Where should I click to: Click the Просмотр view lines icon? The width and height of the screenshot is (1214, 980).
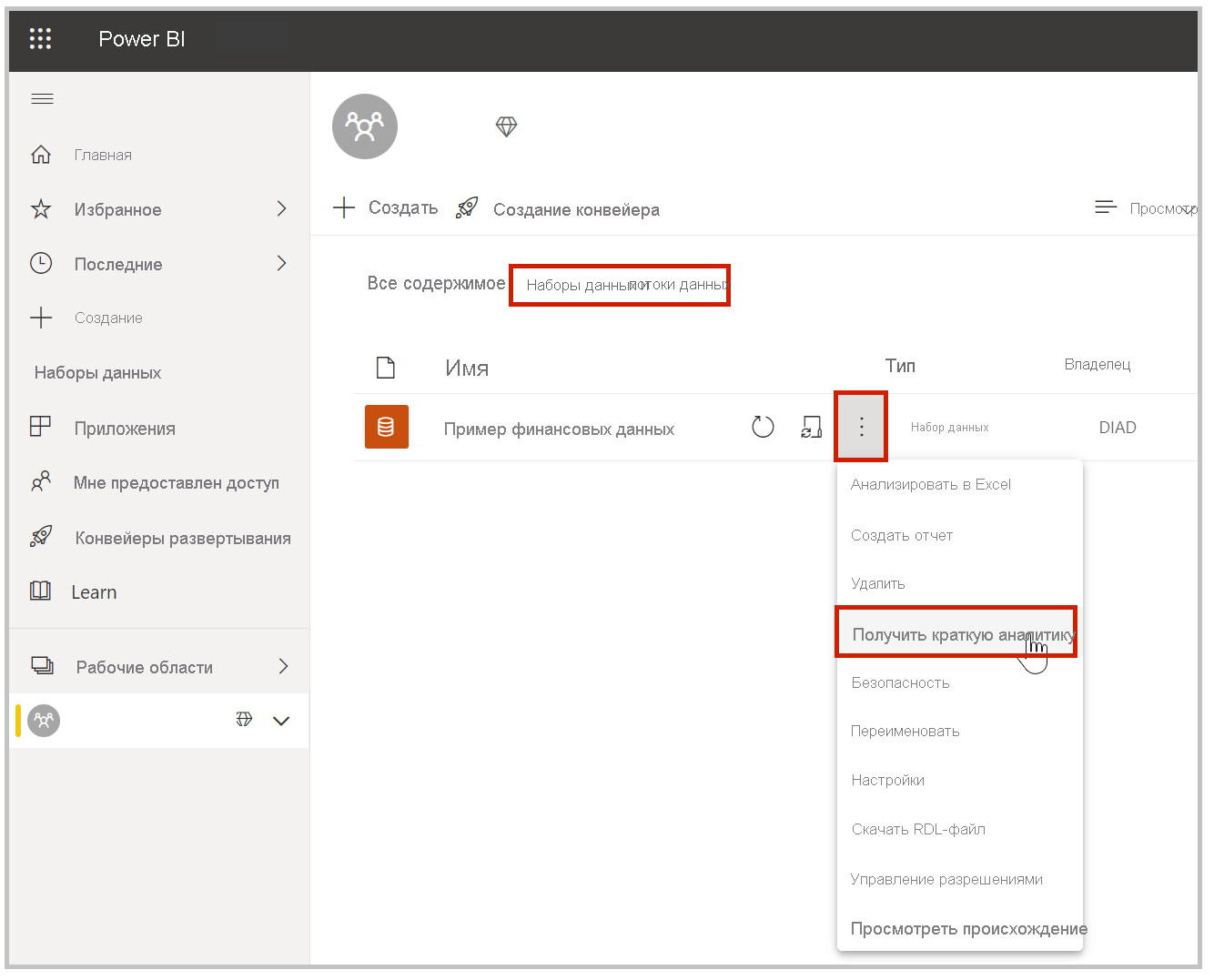(x=1106, y=207)
